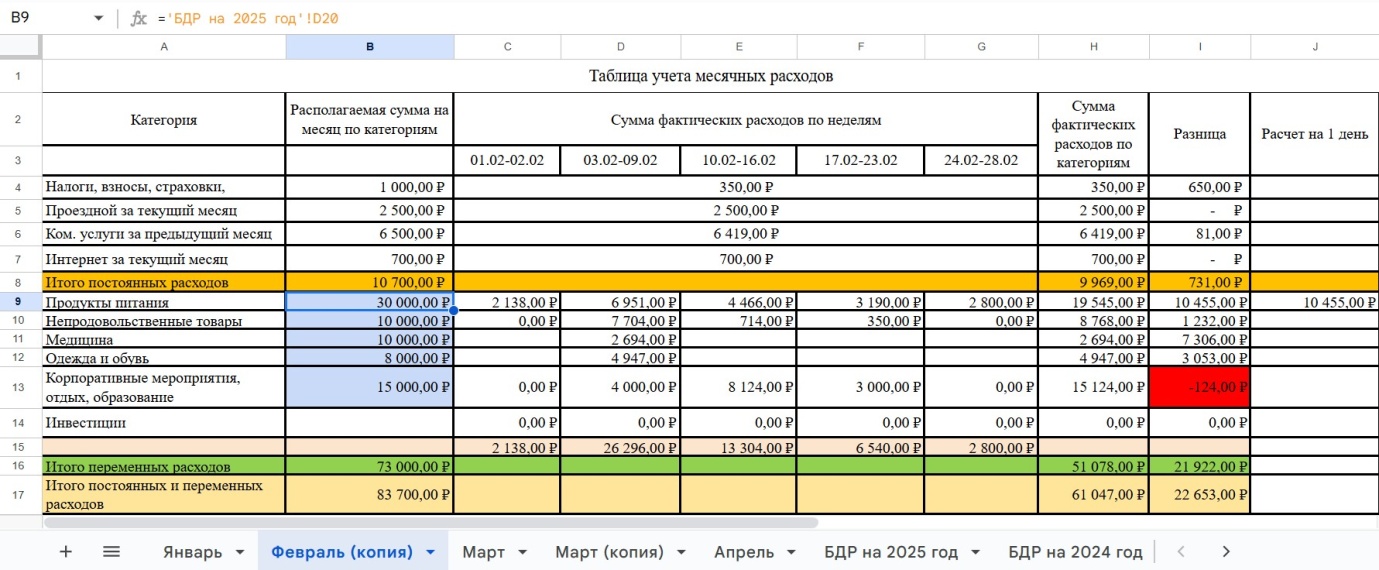Open the Февраль (копия) tab menu arrow

[430, 553]
